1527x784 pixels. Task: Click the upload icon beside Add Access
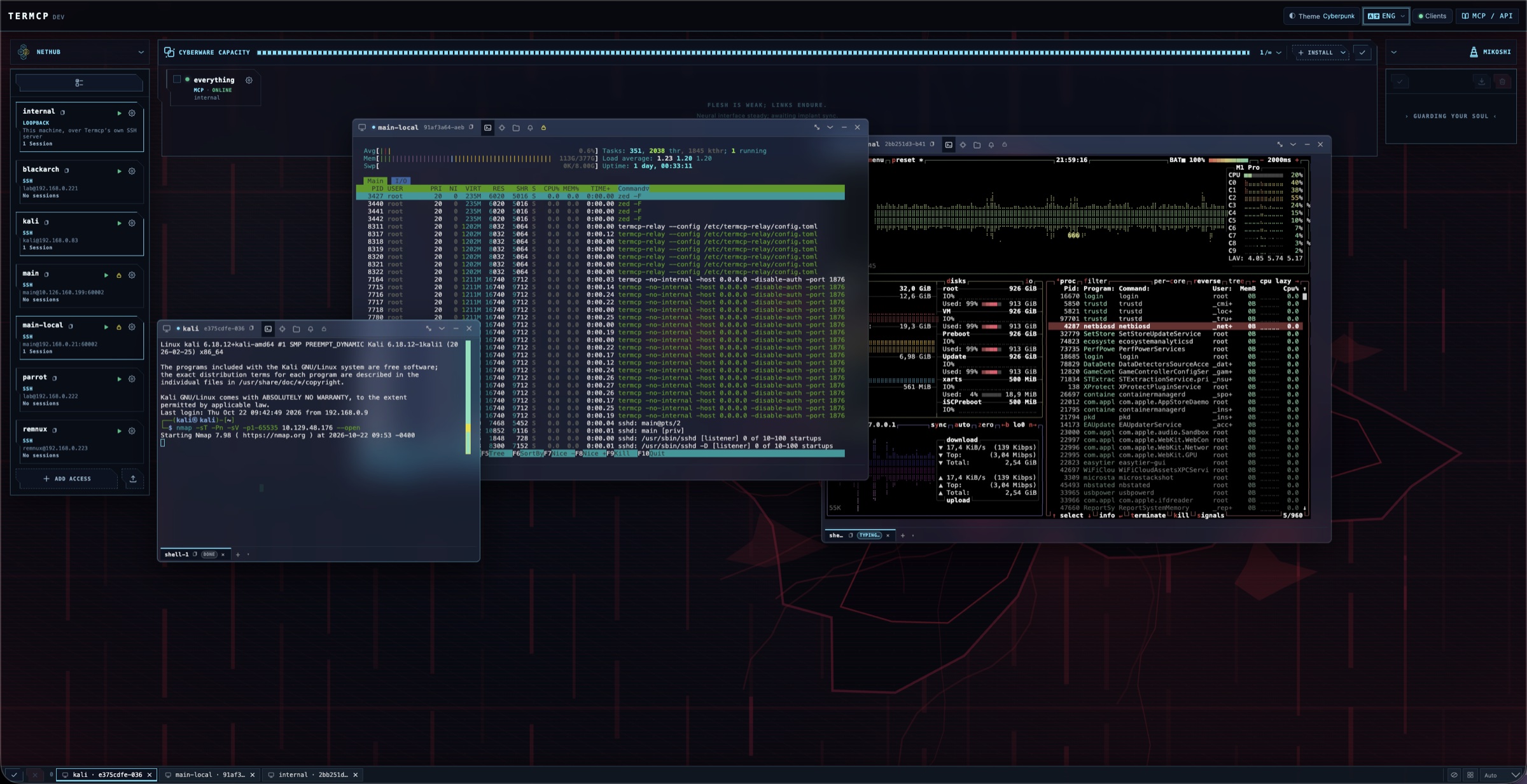click(x=133, y=479)
